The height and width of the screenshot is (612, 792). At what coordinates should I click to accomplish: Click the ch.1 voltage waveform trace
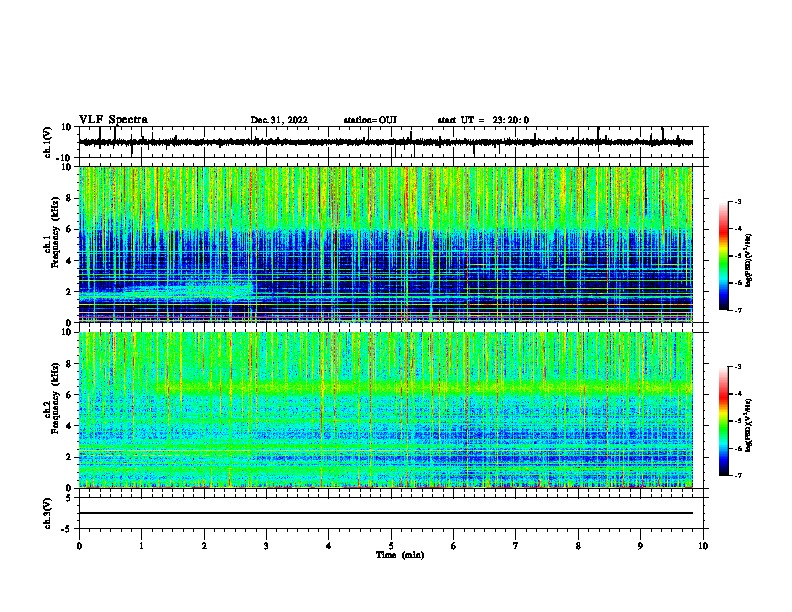point(385,142)
